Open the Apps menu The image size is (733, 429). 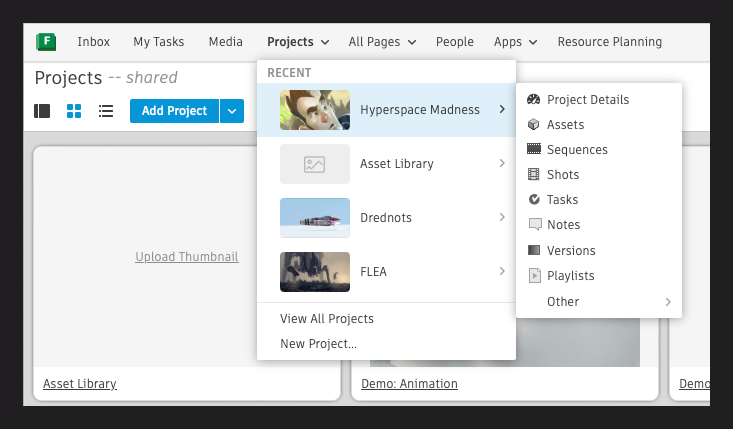point(515,42)
